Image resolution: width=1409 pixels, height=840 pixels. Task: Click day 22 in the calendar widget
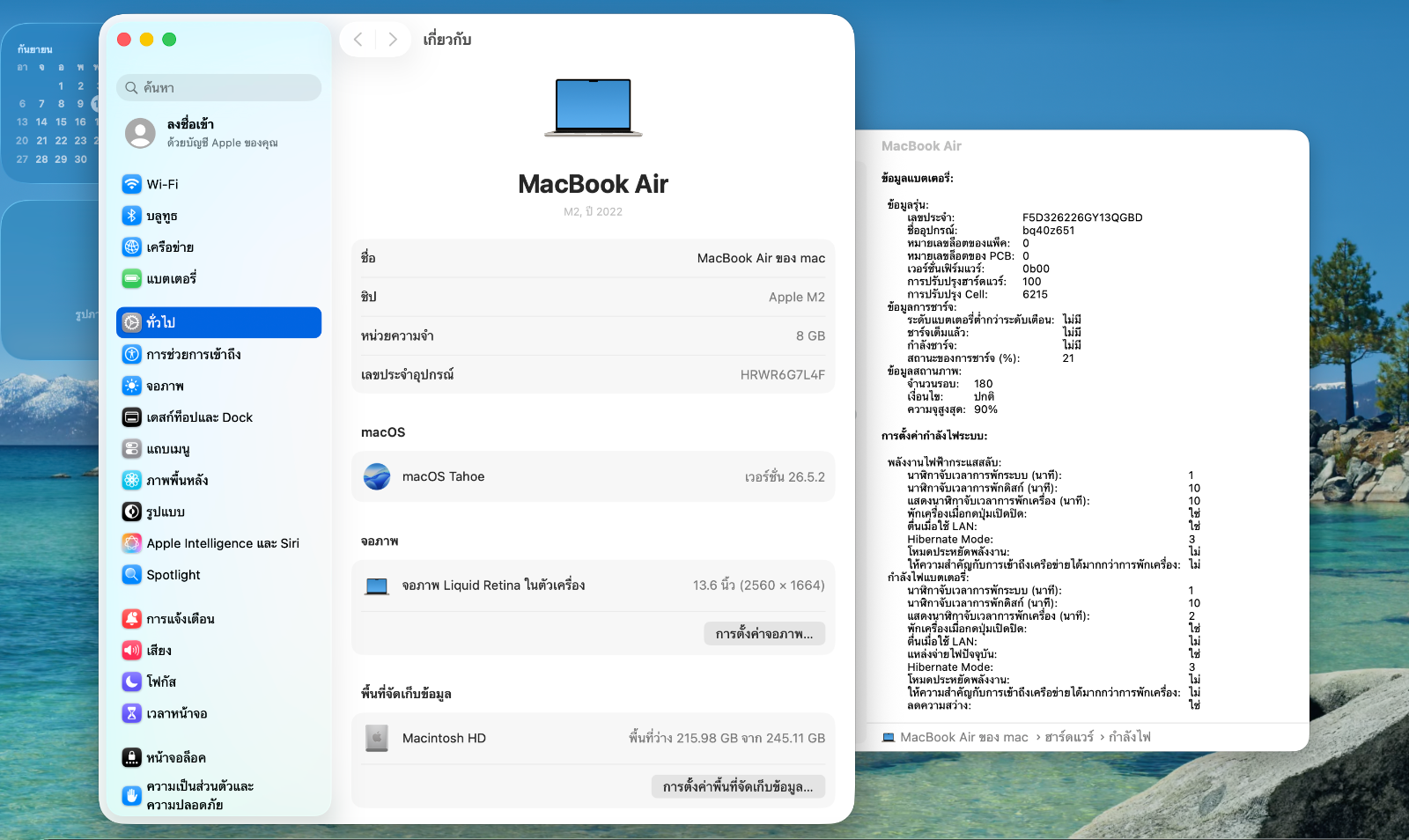coord(61,141)
